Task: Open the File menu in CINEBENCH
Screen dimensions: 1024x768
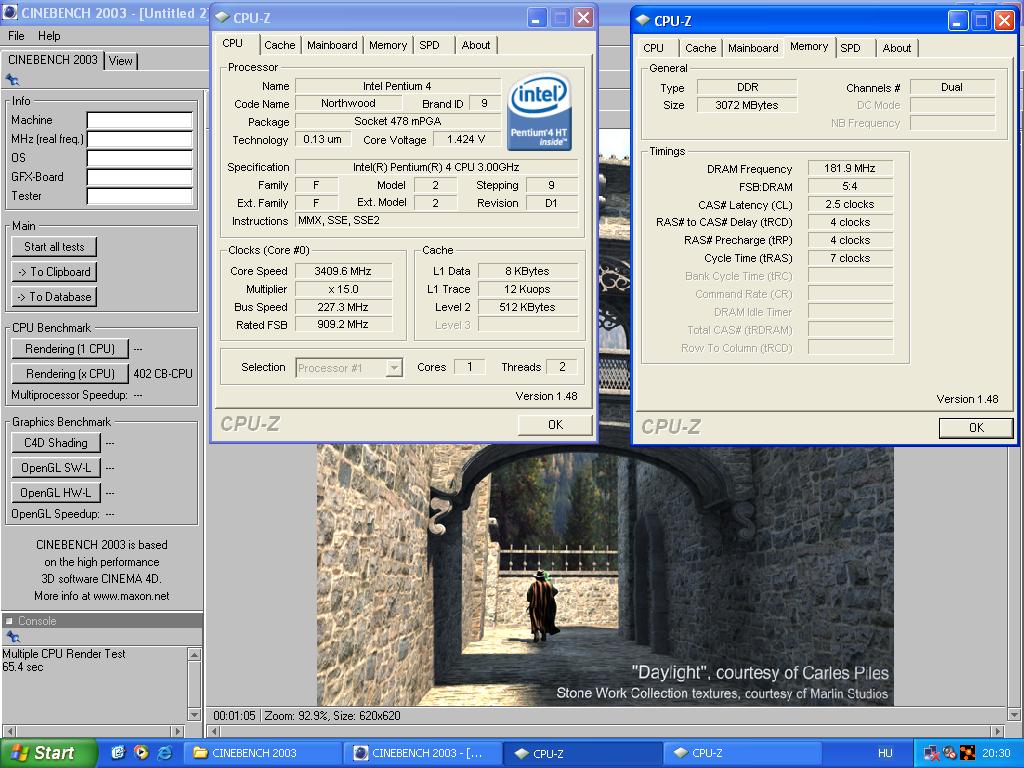Action: [16, 36]
